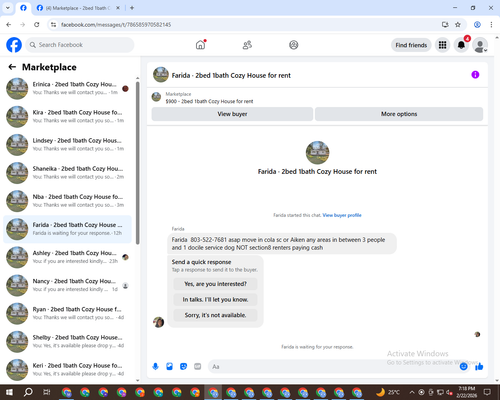This screenshot has height=400, width=500.
Task: Open taskbar clock showing 7:18 PM
Action: click(x=467, y=392)
